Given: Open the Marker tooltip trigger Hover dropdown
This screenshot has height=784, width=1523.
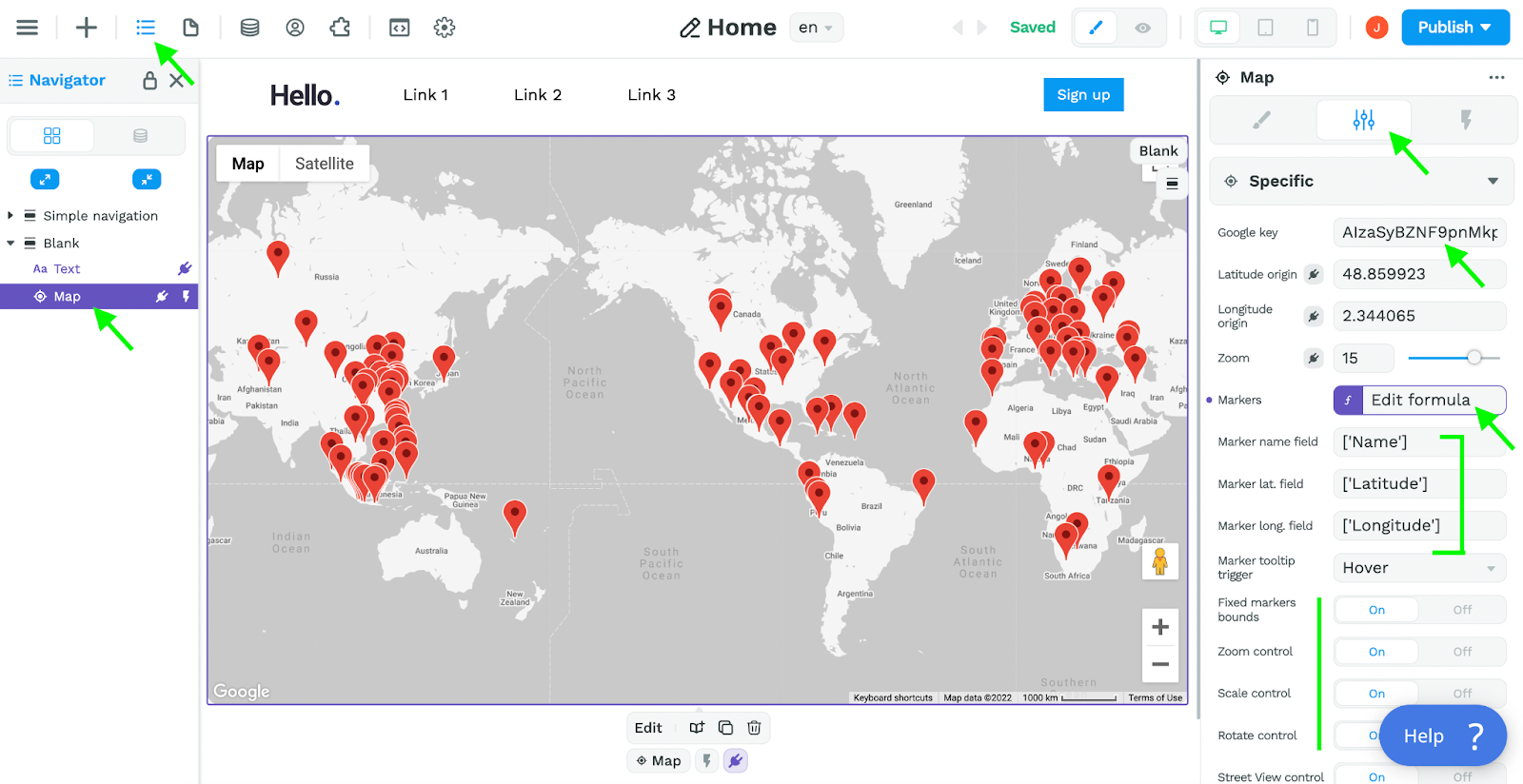Looking at the screenshot, I should [x=1419, y=568].
